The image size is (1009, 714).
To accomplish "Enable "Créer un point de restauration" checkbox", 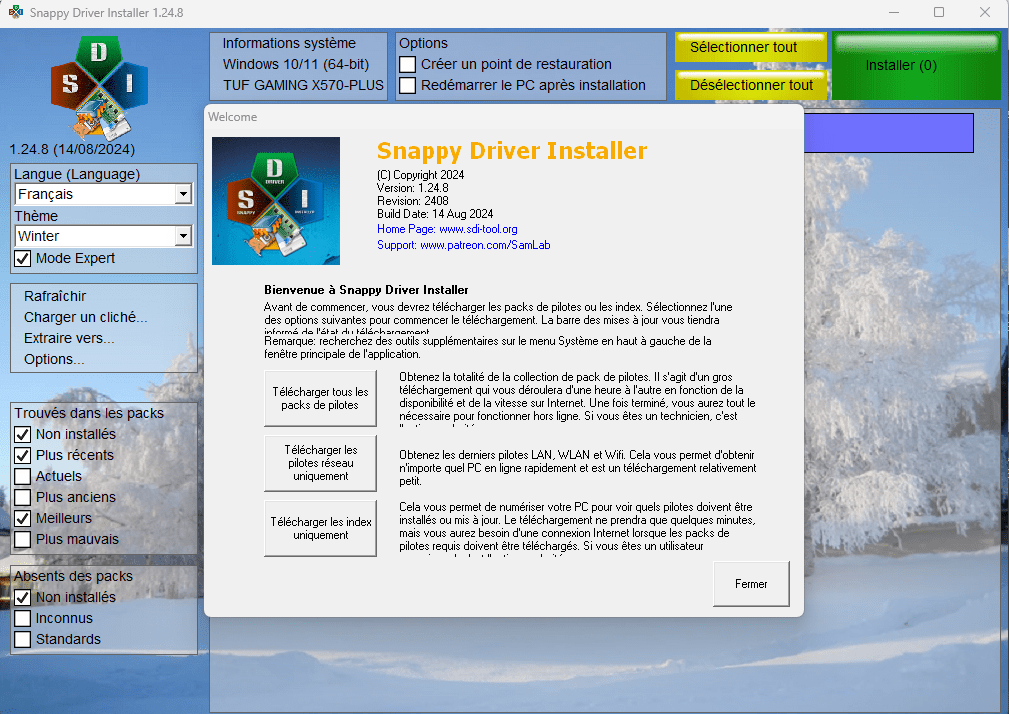I will (x=408, y=64).
